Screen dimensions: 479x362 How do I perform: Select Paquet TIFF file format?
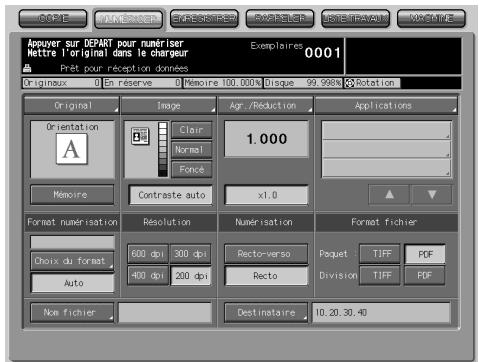380,254
